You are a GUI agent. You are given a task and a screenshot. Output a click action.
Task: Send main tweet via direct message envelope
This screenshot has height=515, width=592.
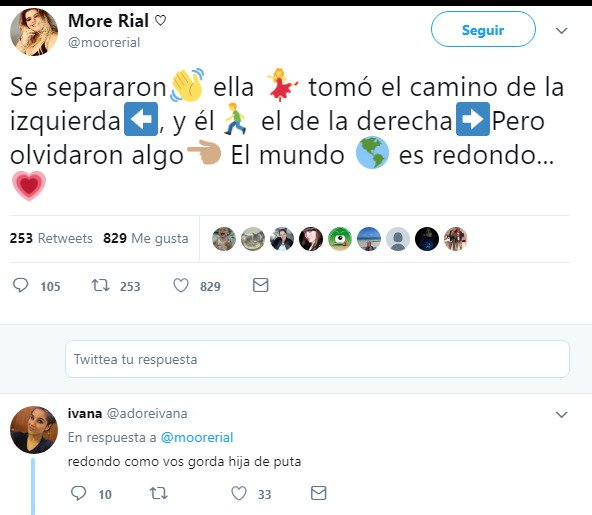coord(261,285)
